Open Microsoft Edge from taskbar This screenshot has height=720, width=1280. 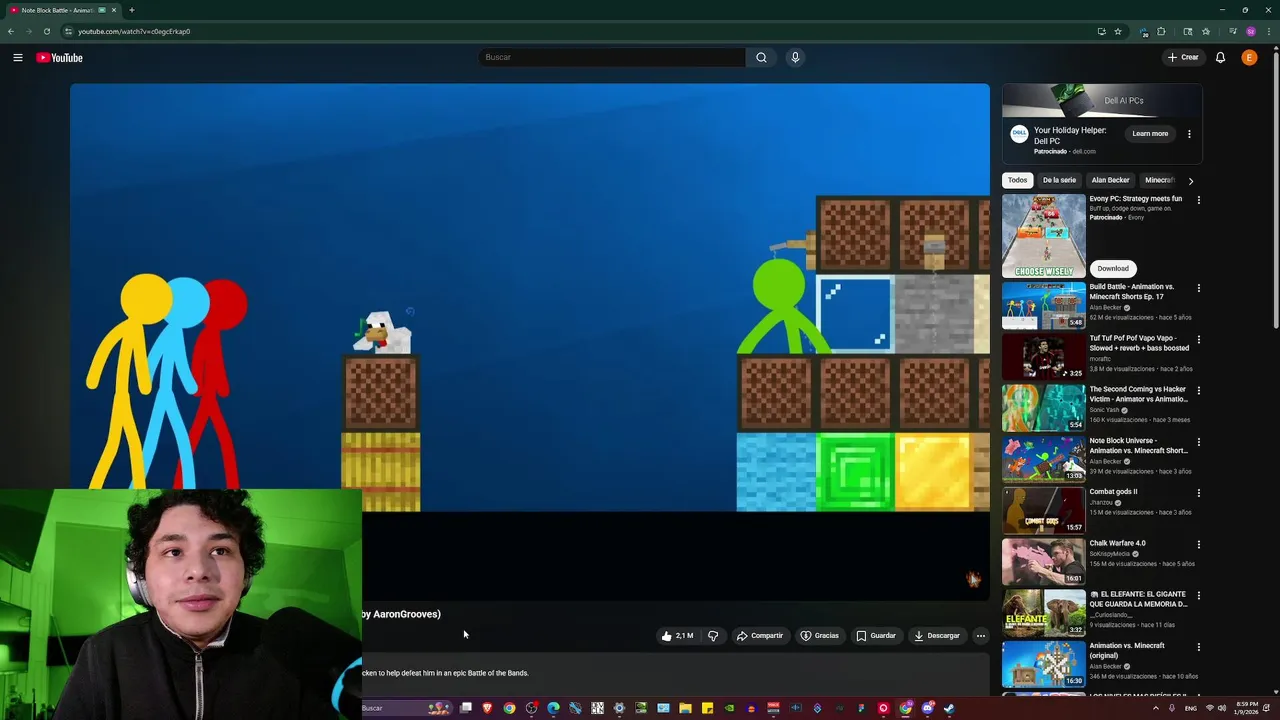point(553,708)
